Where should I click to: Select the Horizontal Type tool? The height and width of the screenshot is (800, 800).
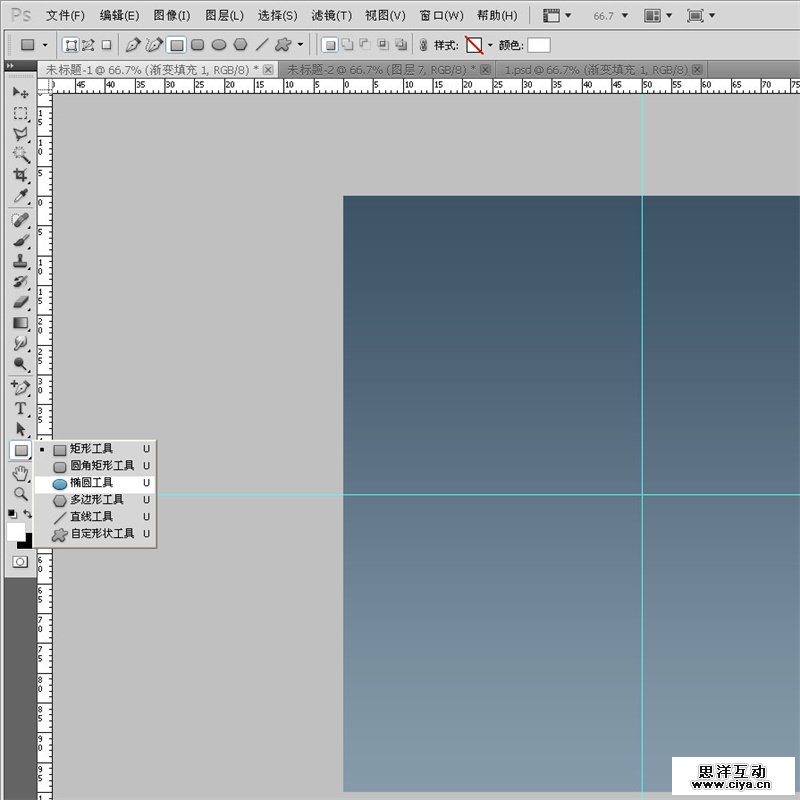coord(20,409)
